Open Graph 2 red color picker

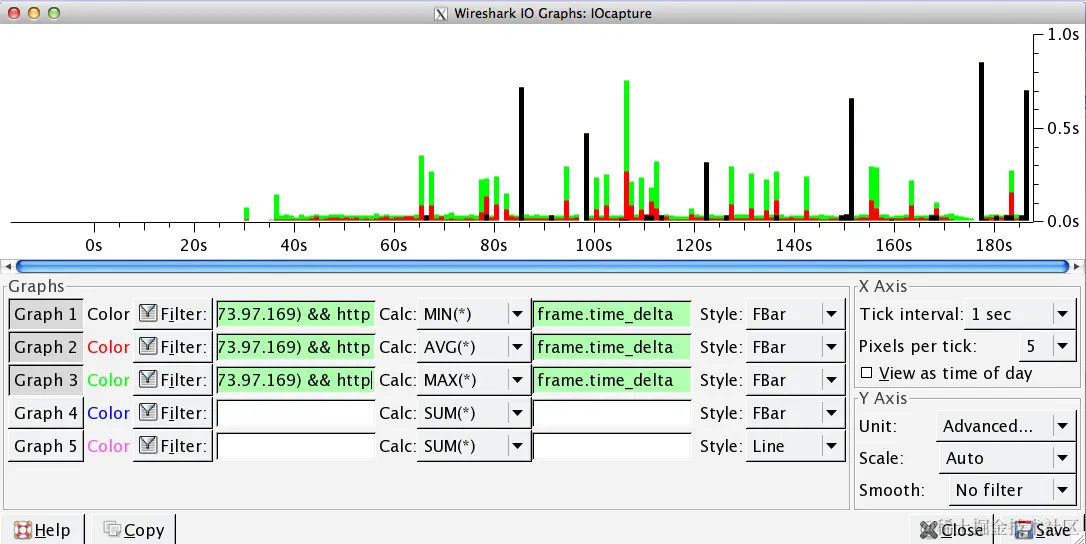(x=108, y=347)
